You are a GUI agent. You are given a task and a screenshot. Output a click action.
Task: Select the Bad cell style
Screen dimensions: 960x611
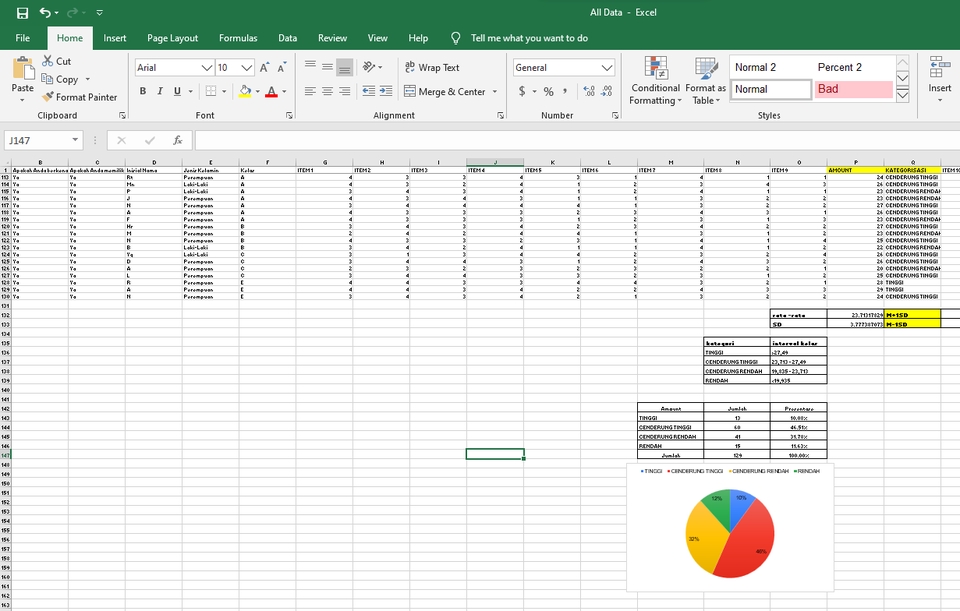(x=855, y=89)
